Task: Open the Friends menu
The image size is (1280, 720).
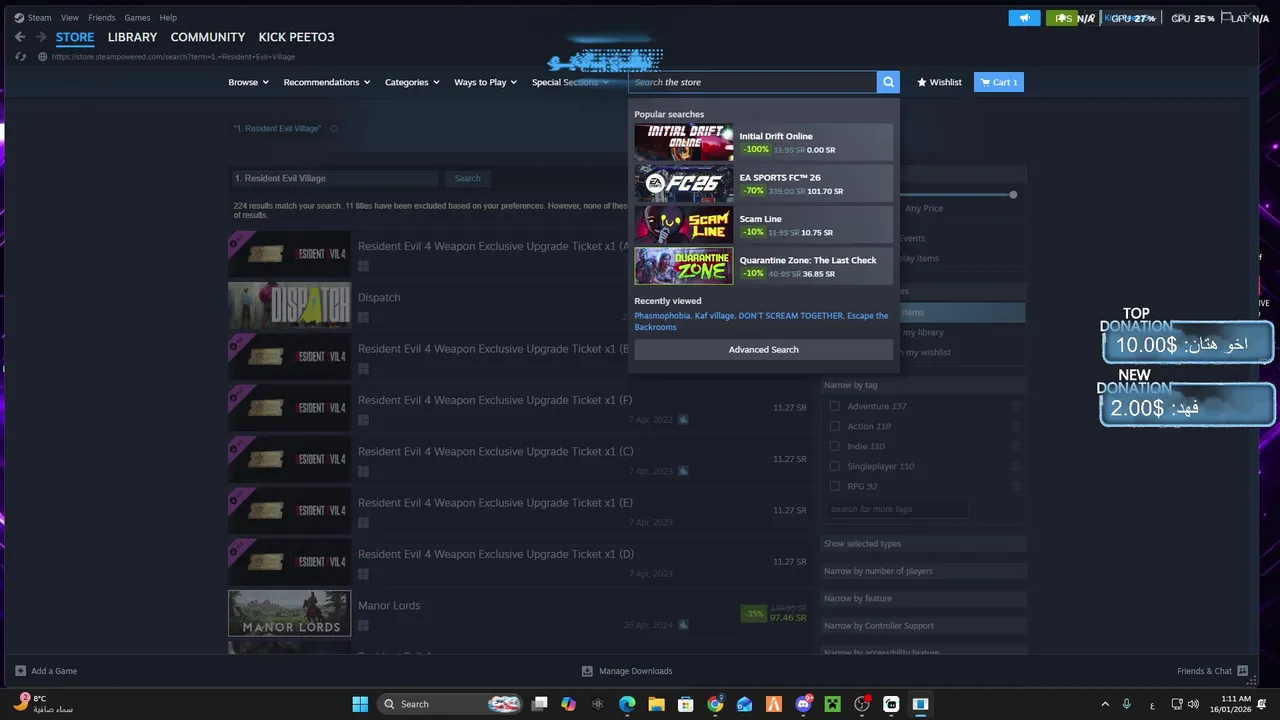Action: (x=101, y=18)
